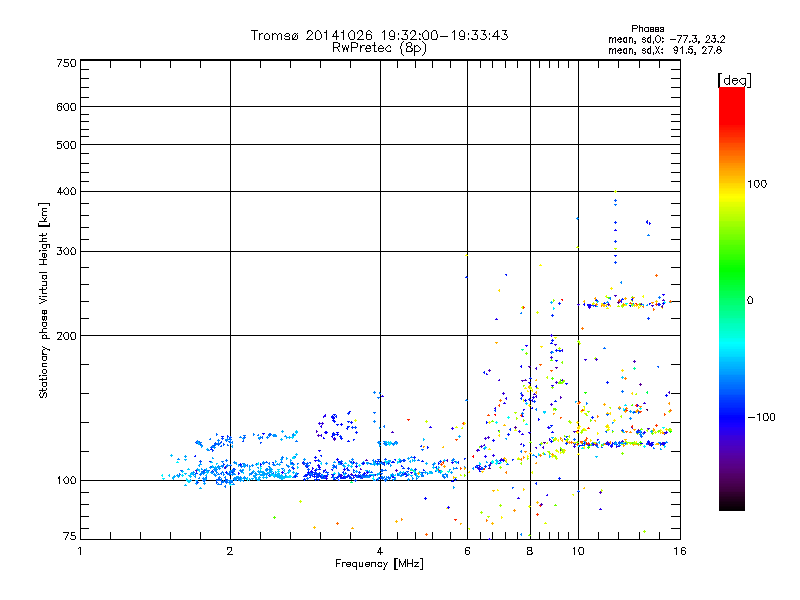Click the x-axis tick '1'
800x600 pixels.
pos(80,551)
